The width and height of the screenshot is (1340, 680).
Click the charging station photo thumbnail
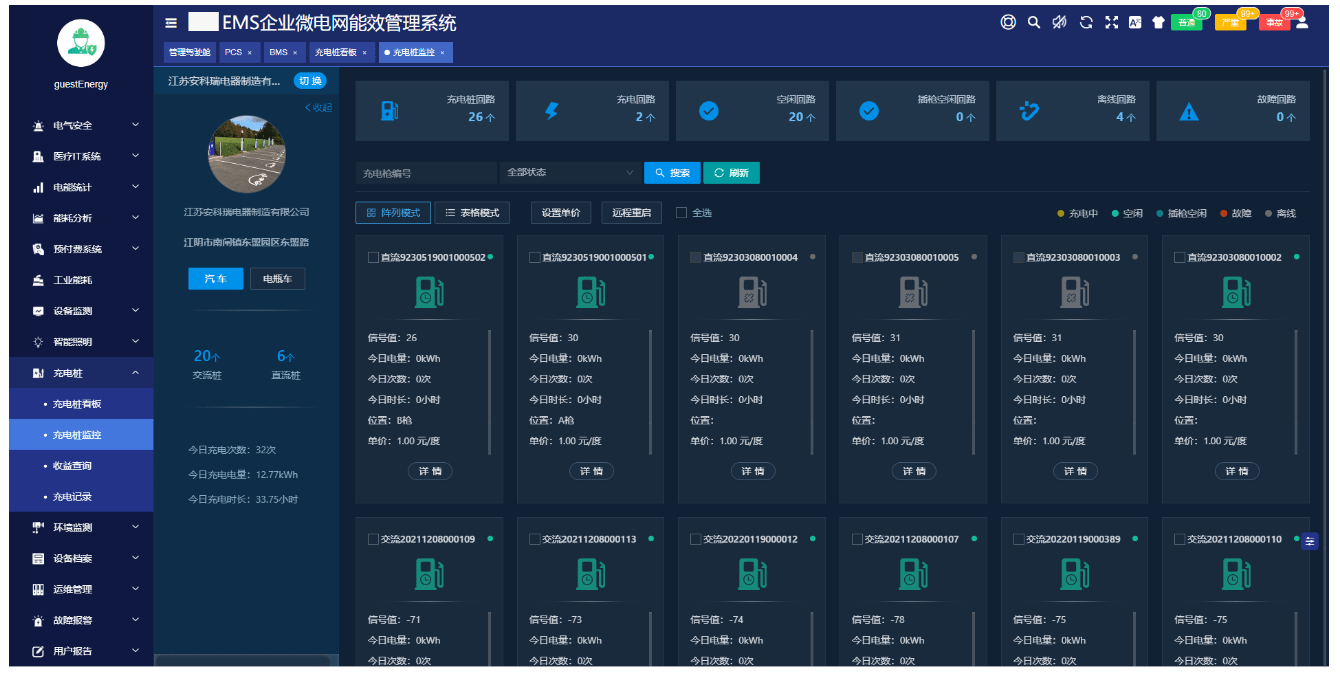[x=246, y=154]
